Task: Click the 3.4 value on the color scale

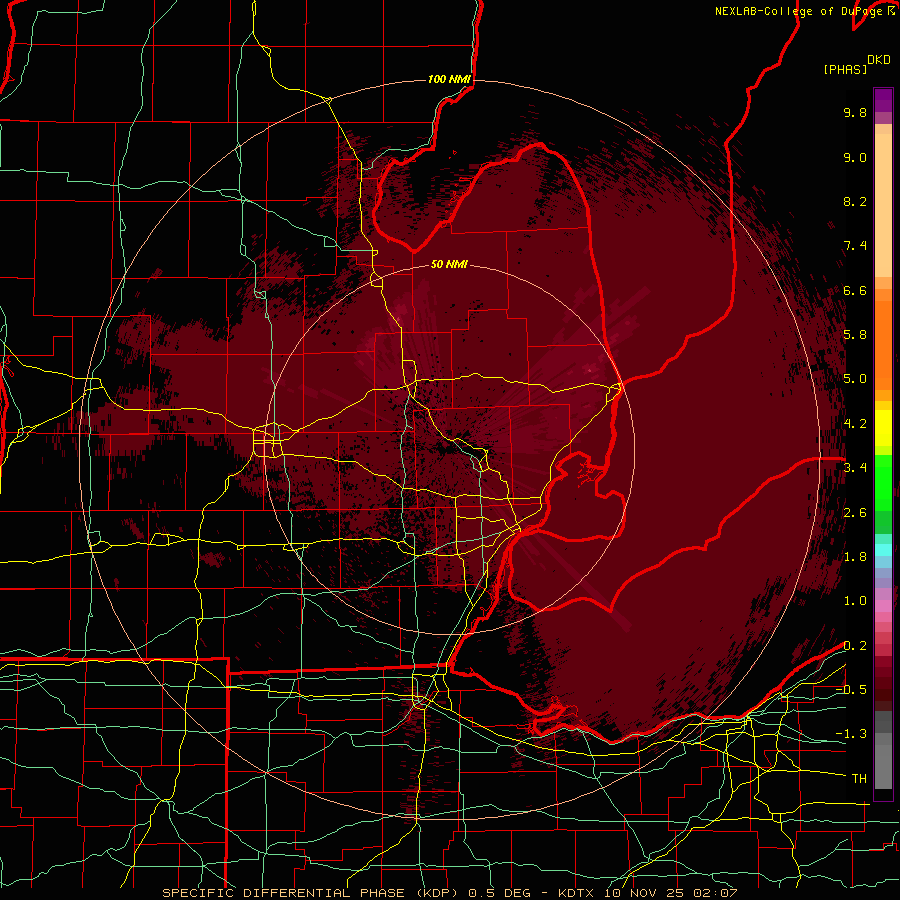Action: click(x=855, y=468)
